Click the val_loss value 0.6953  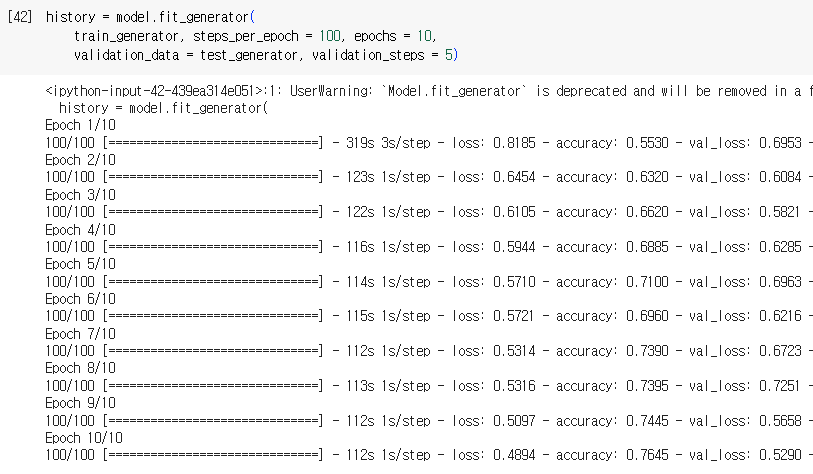tap(780, 143)
